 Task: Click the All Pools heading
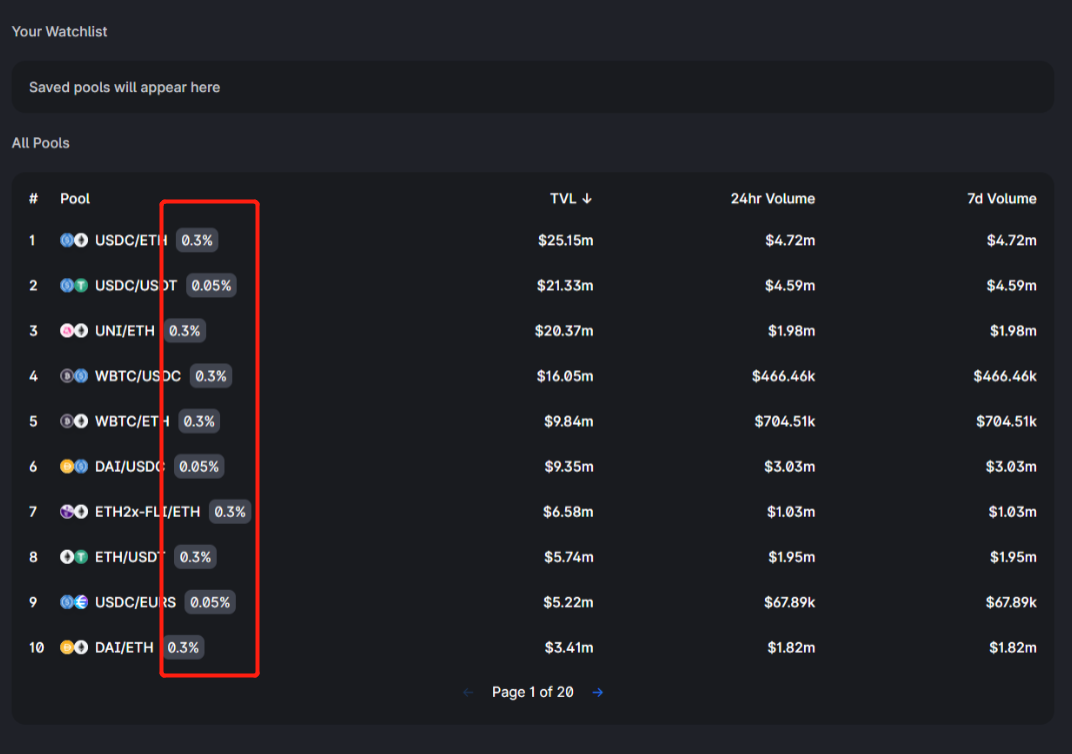[x=40, y=143]
